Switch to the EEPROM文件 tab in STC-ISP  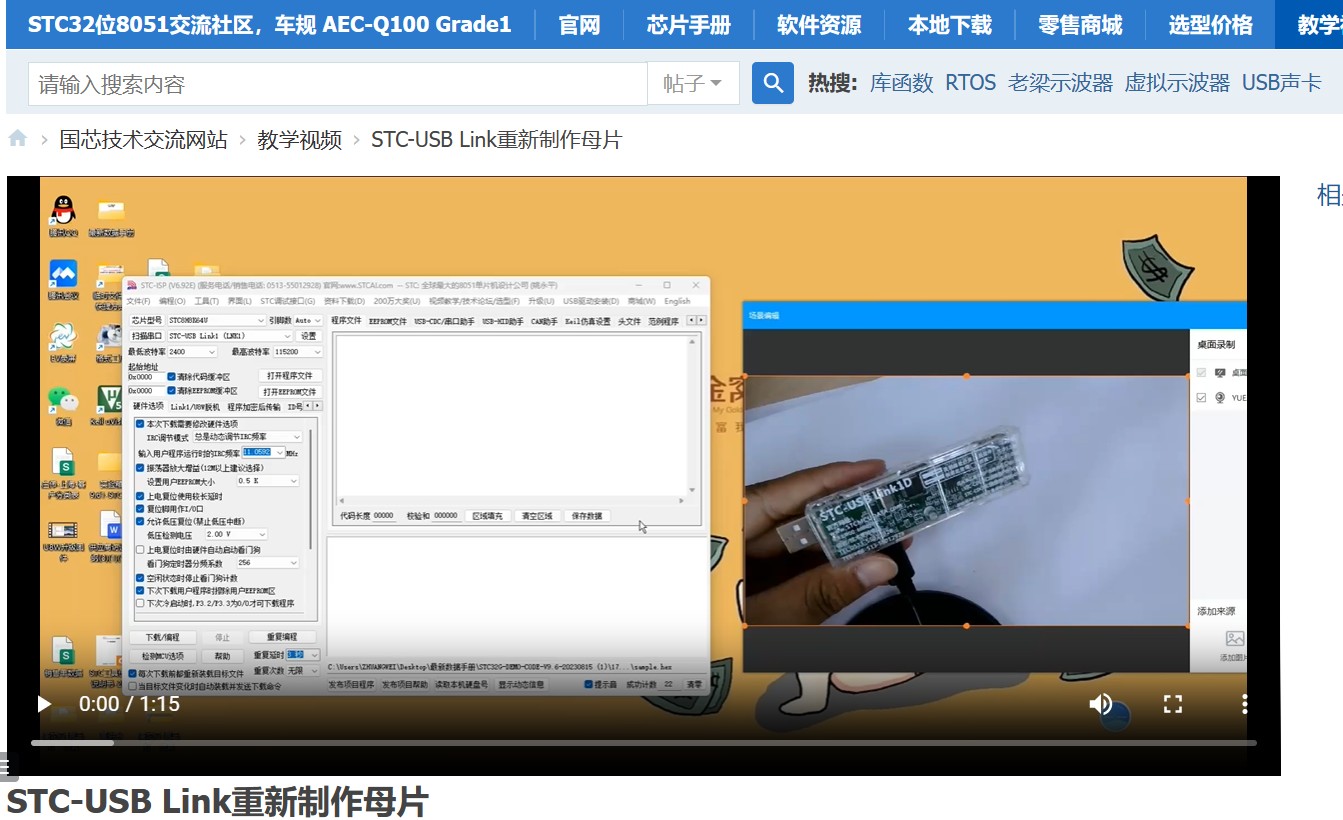pos(388,321)
